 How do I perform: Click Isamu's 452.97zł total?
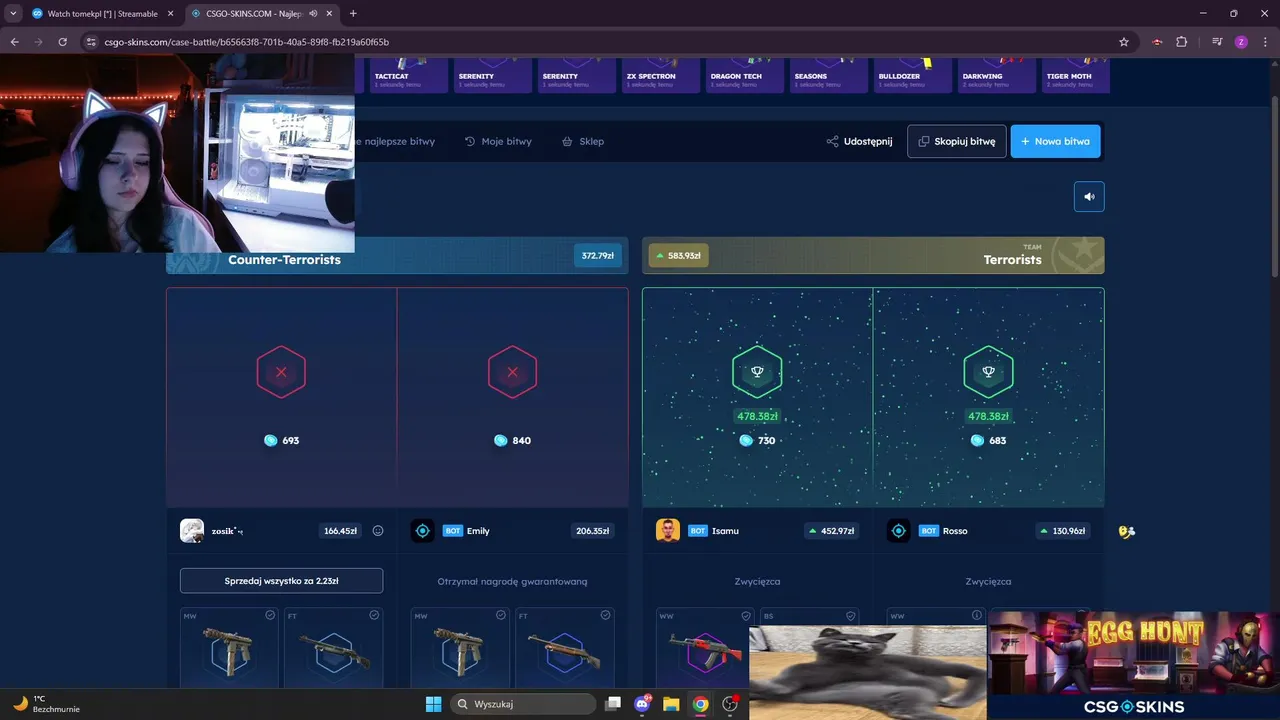[x=832, y=531]
